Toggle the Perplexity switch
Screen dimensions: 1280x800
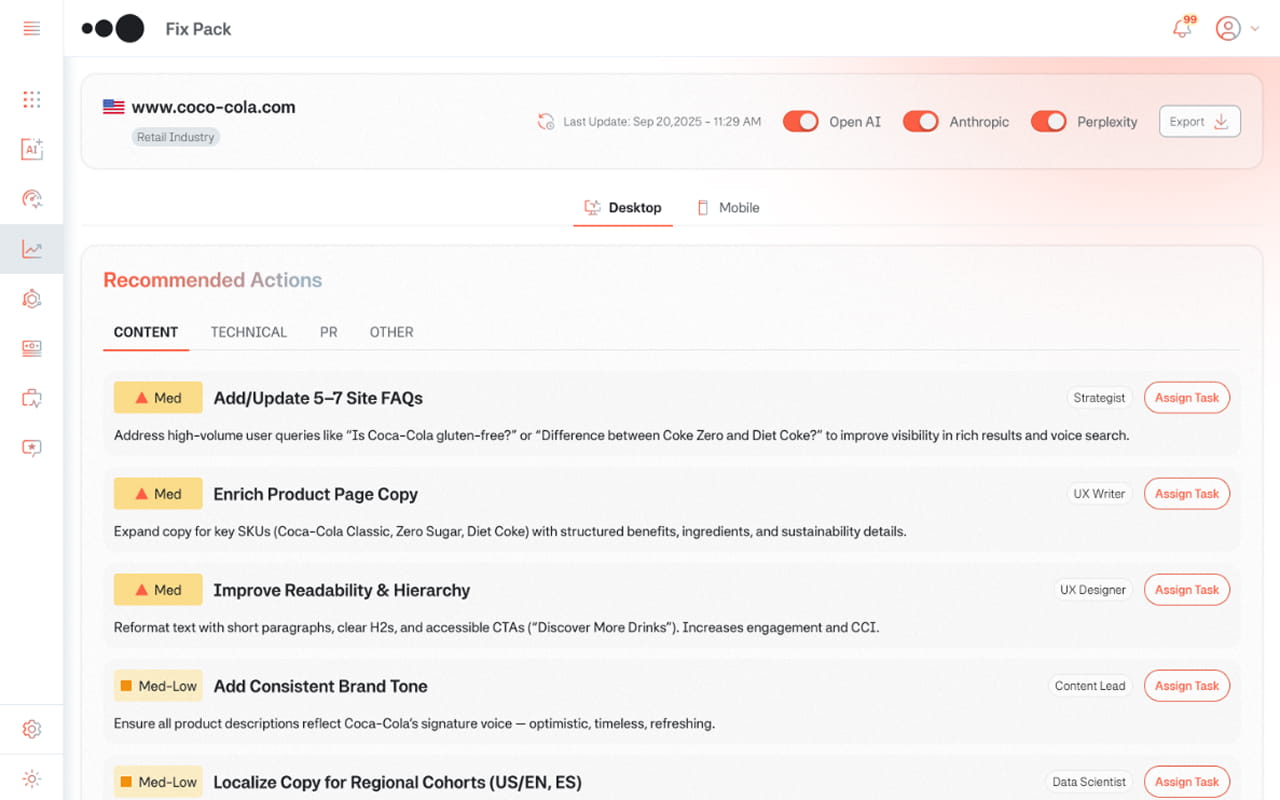pos(1049,122)
